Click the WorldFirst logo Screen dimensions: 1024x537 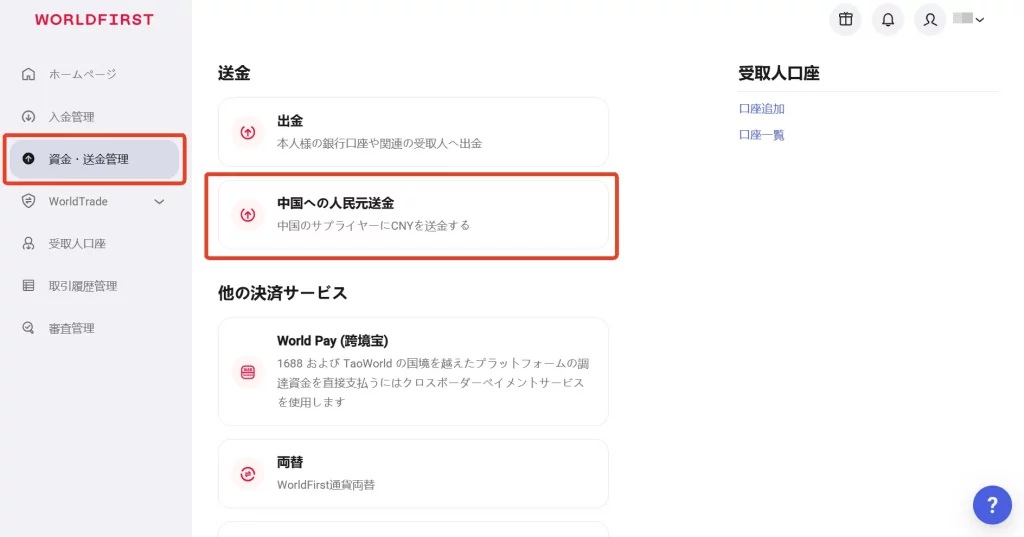point(94,20)
